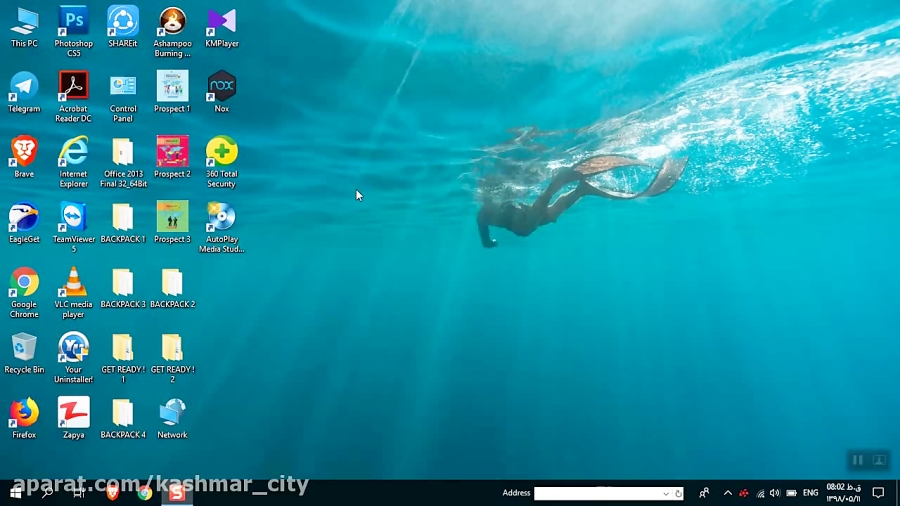This screenshot has height=506, width=900.
Task: Open the Address toolbar dropdown arrow
Action: pyautogui.click(x=666, y=493)
